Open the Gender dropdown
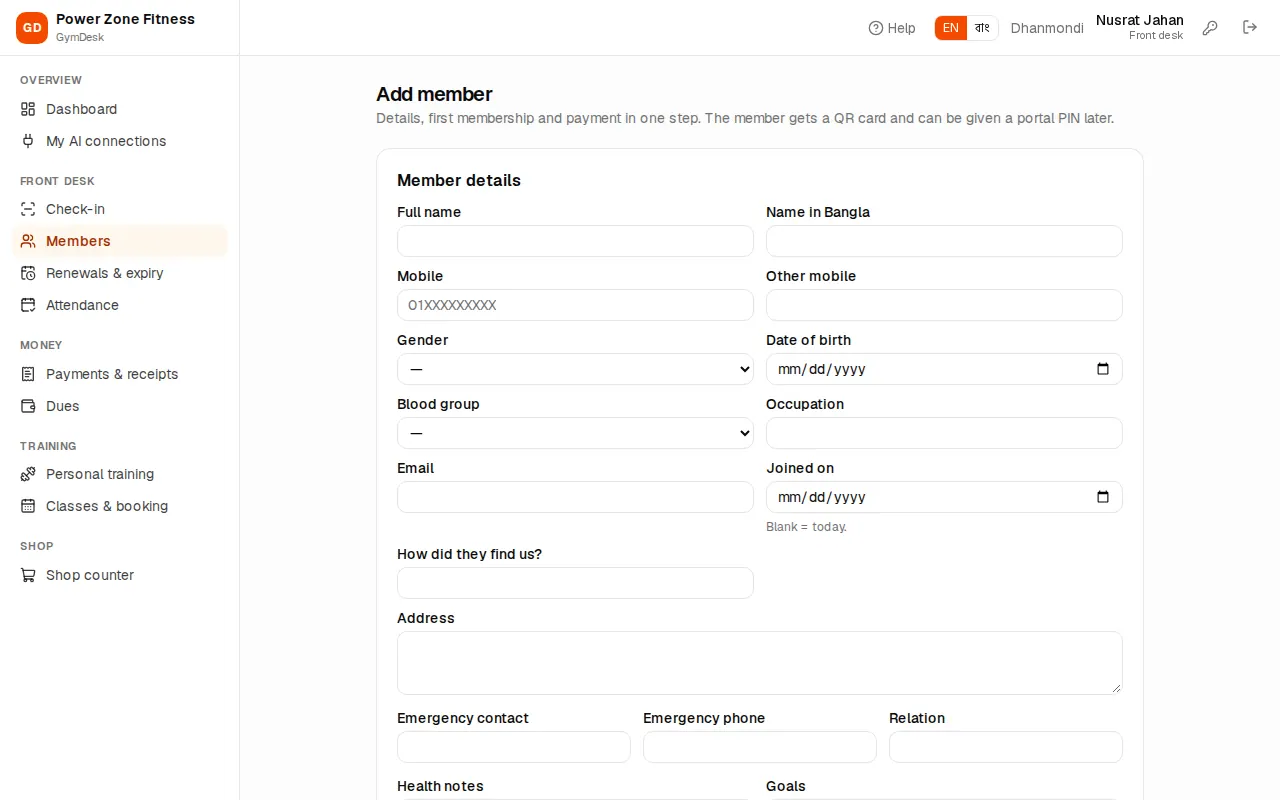Viewport: 1280px width, 800px height. [x=575, y=369]
